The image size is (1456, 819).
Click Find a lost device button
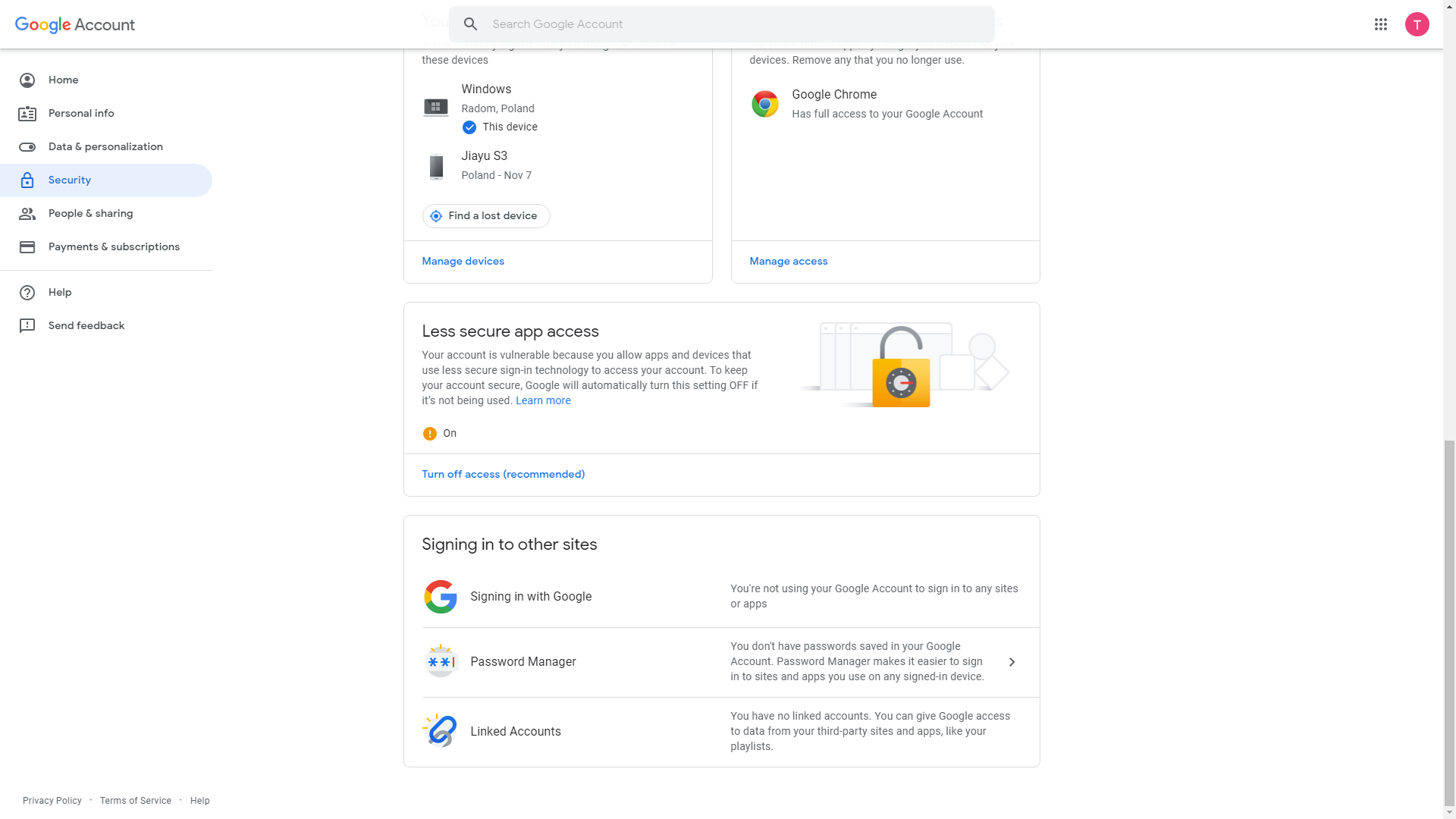[486, 216]
